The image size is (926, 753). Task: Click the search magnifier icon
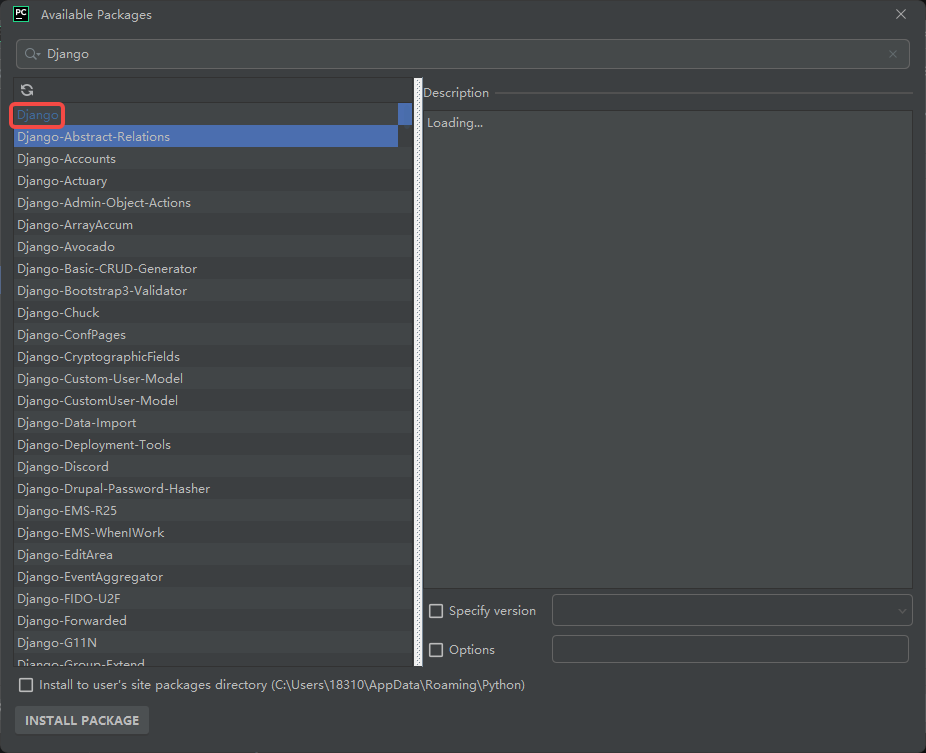32,54
